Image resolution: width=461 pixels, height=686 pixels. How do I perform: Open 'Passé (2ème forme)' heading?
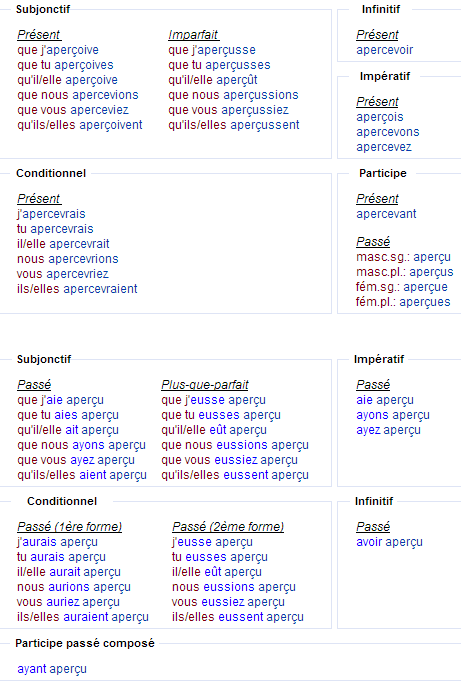coord(228,527)
